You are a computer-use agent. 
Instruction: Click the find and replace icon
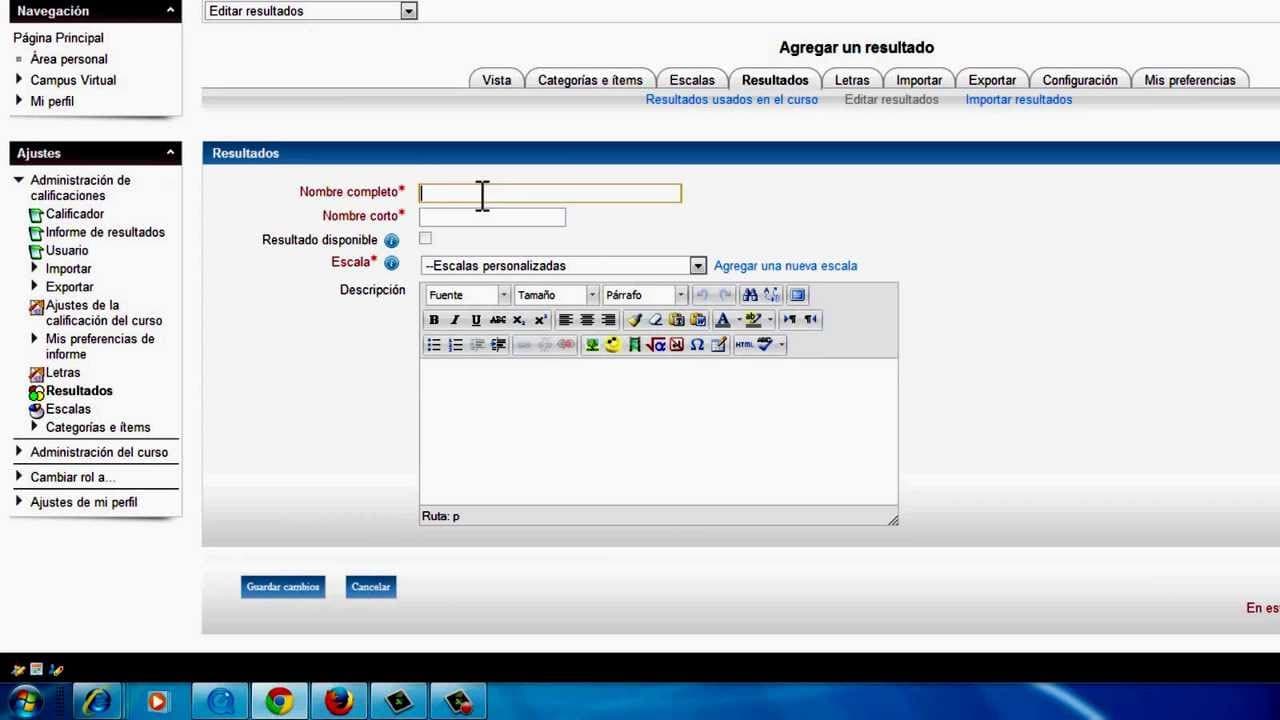[772, 295]
